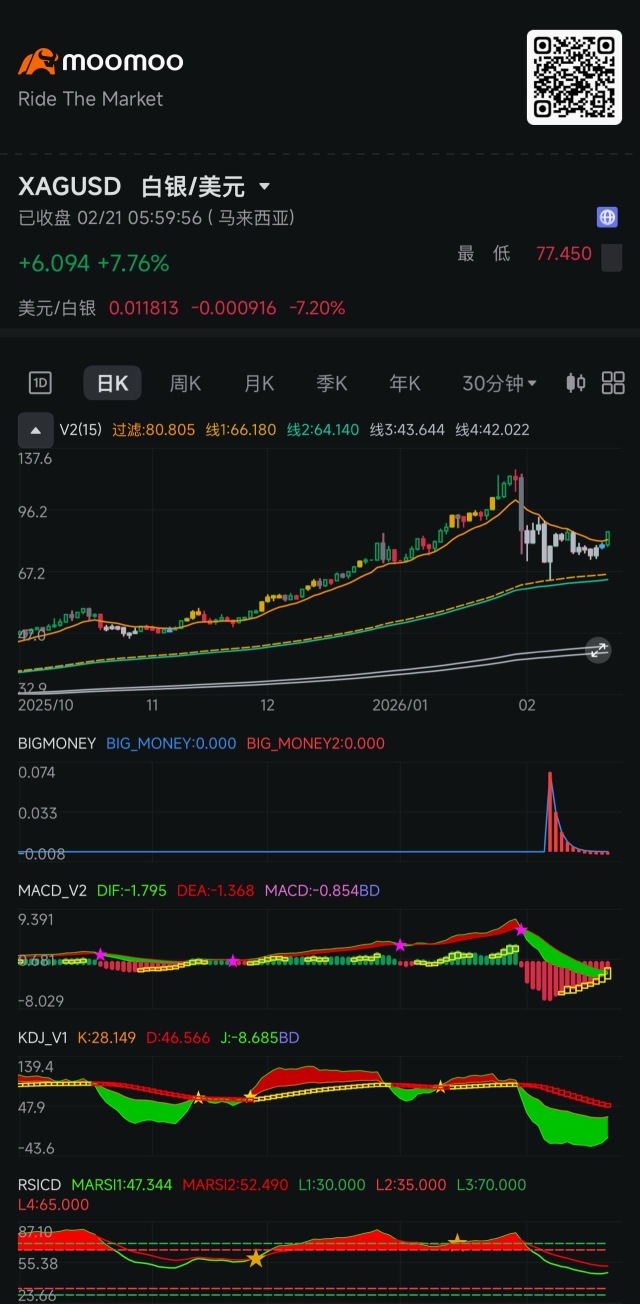
Task: Tap the 137.6 price axis label
Action: (35, 458)
